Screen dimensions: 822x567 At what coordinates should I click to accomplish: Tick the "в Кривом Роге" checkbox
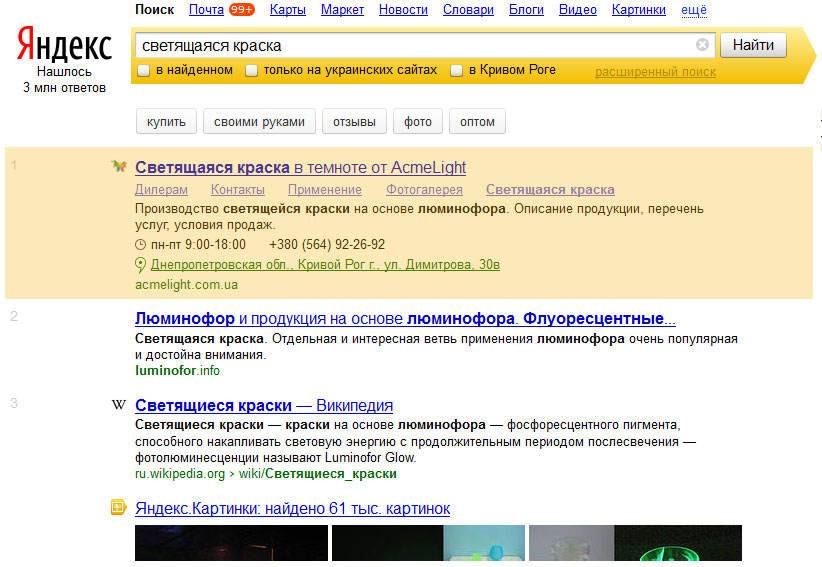coord(457,70)
